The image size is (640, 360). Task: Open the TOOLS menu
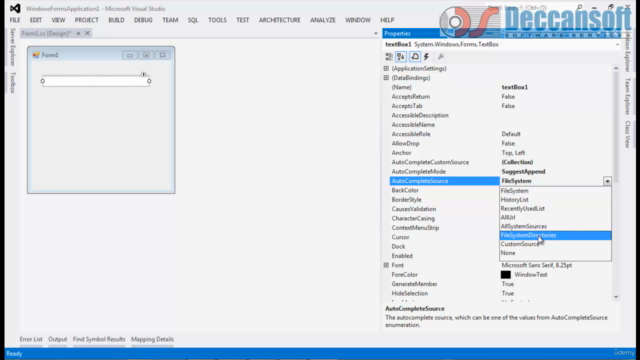pos(217,20)
